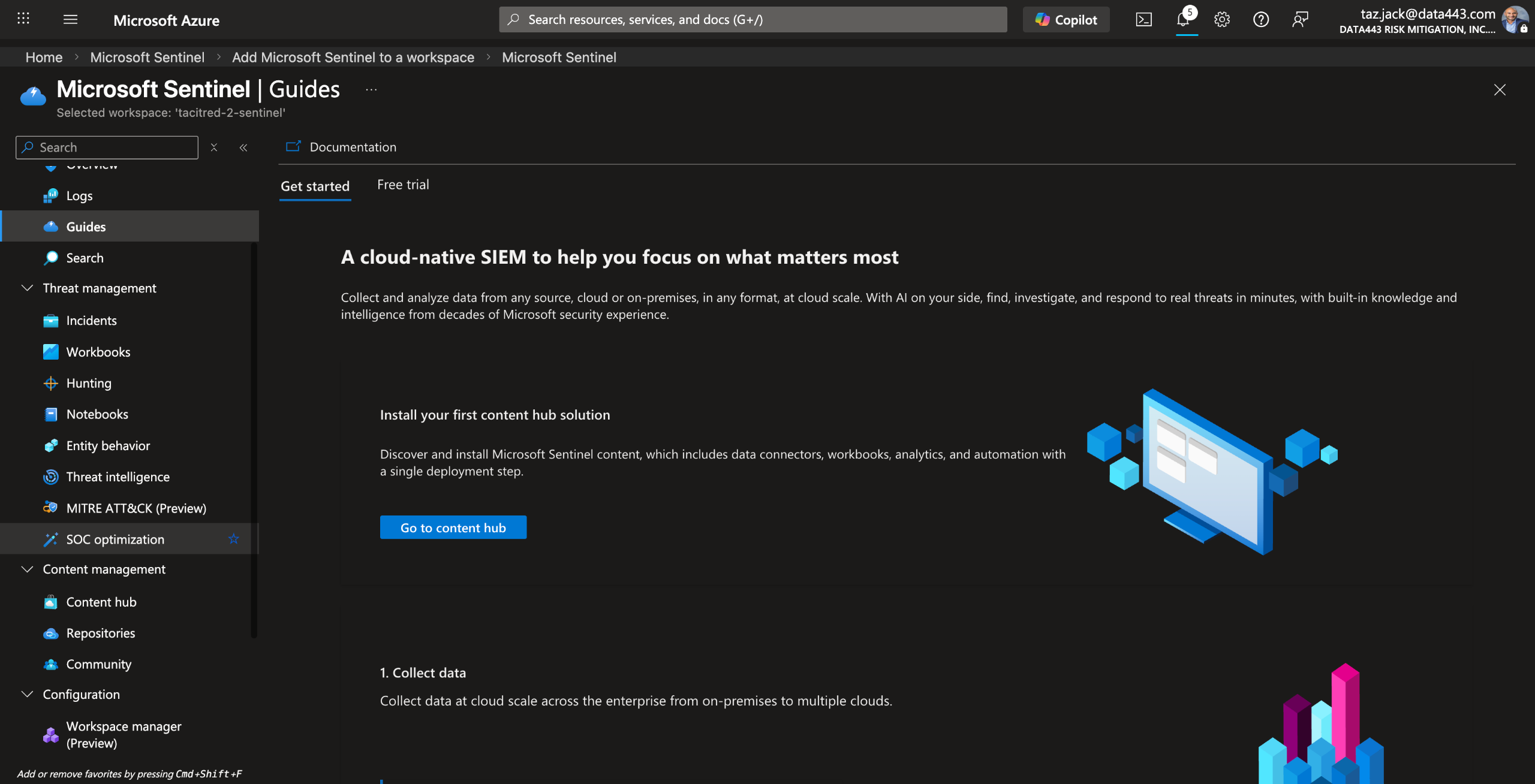Toggle favorite star for SOC optimization

234,539
